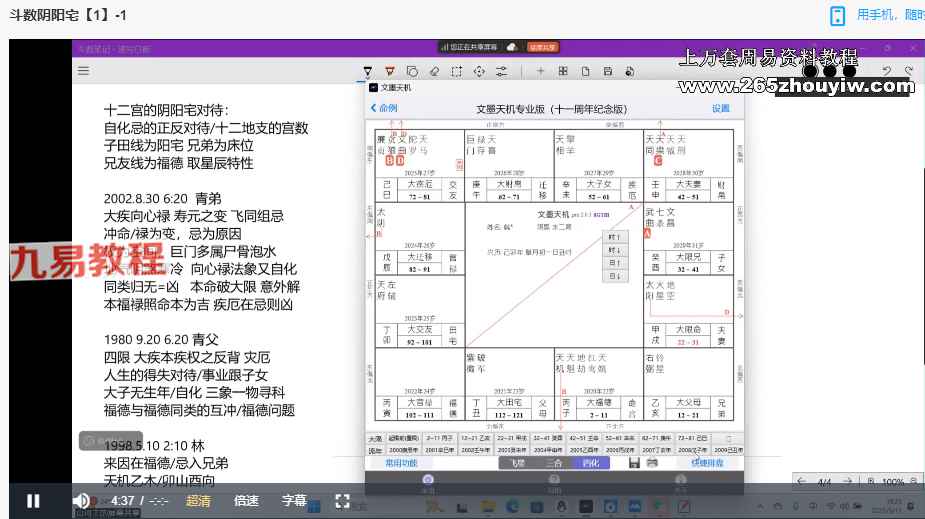Image resolution: width=925 pixels, height=519 pixels.
Task: Select the 四化 tab
Action: pos(592,463)
